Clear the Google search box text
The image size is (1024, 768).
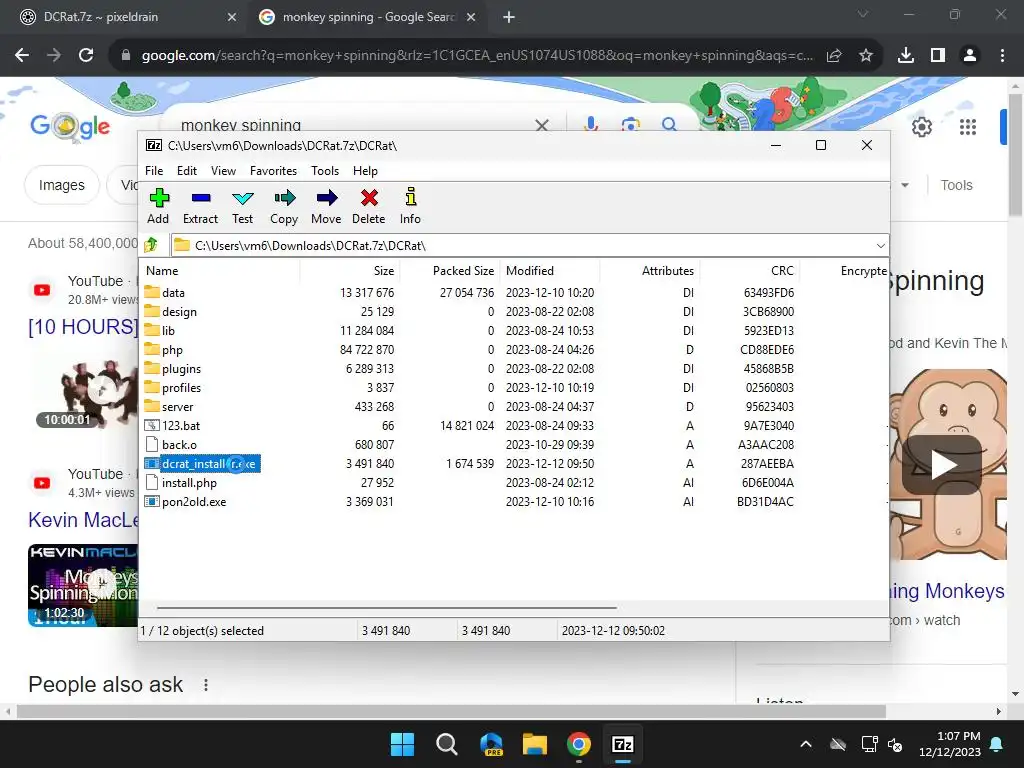tap(541, 124)
